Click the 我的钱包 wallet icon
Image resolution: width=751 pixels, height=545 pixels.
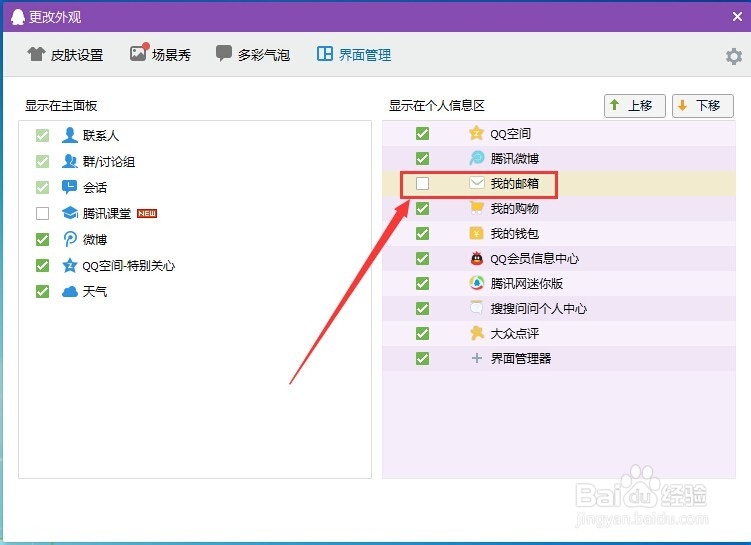pos(476,233)
